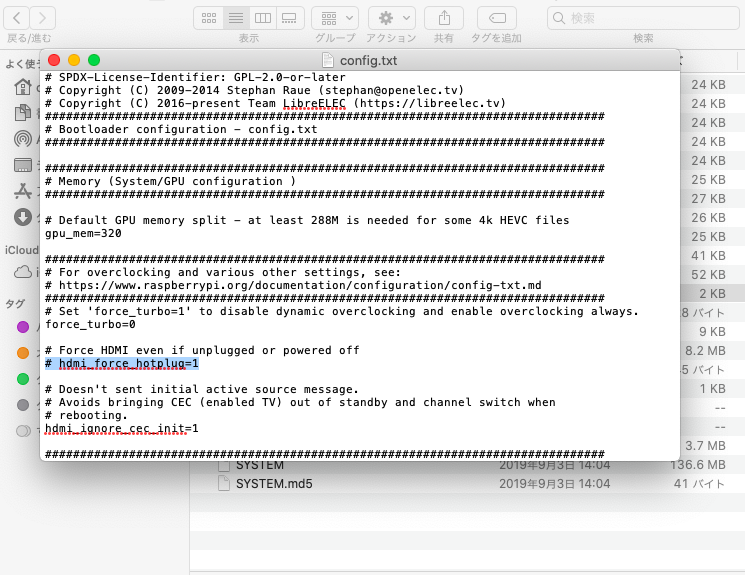Click the force_turbo=0 line
The image size is (745, 575).
pyautogui.click(x=90, y=324)
